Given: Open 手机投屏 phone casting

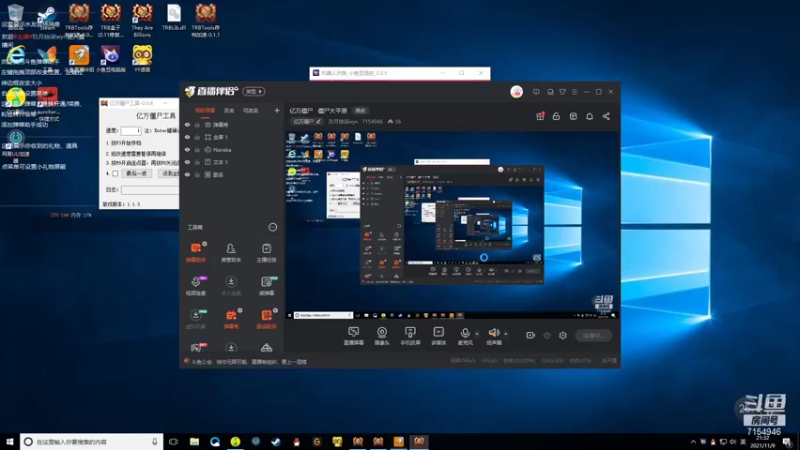Looking at the screenshot, I should pos(410,336).
